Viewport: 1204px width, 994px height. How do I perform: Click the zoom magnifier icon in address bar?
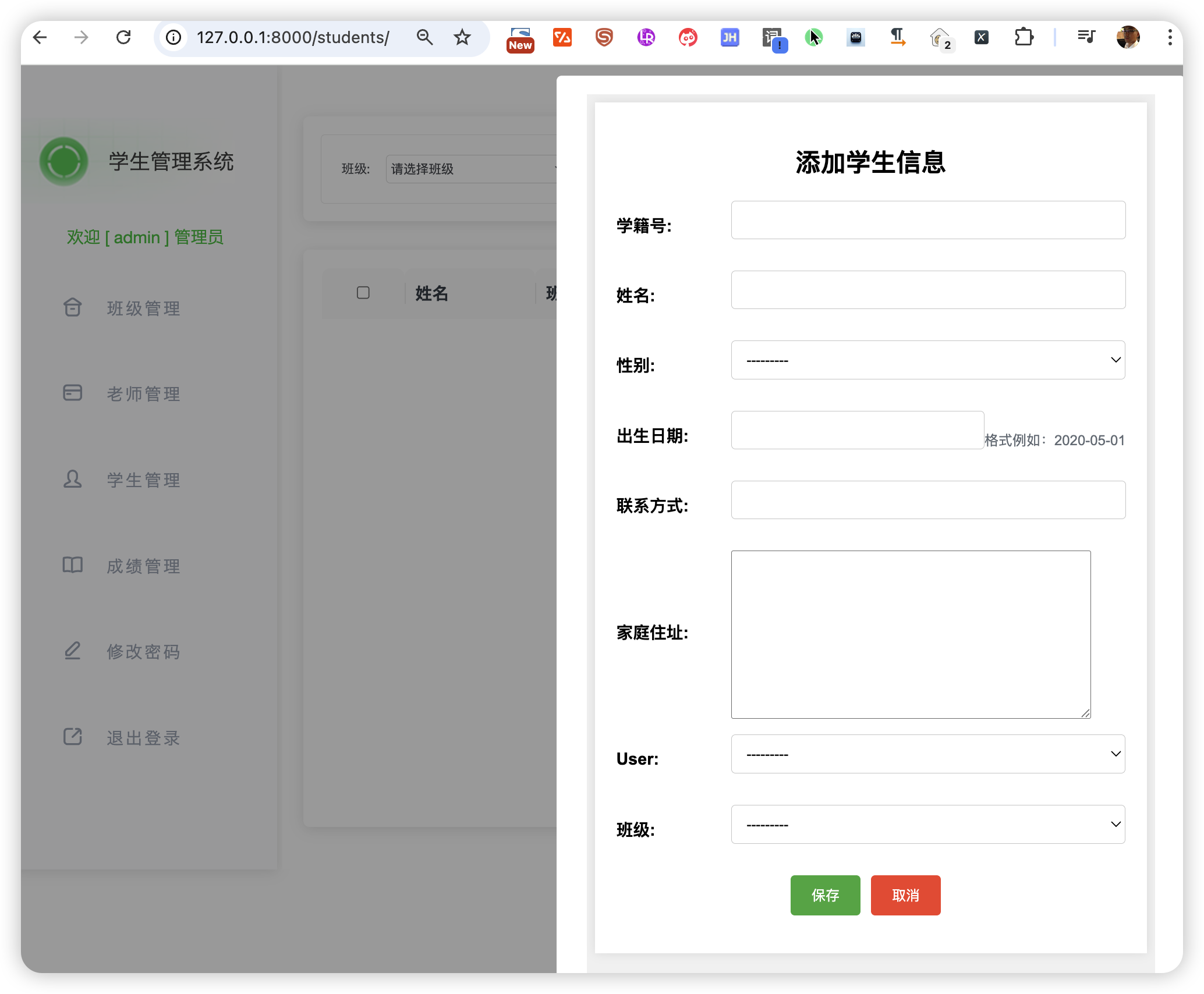point(425,38)
